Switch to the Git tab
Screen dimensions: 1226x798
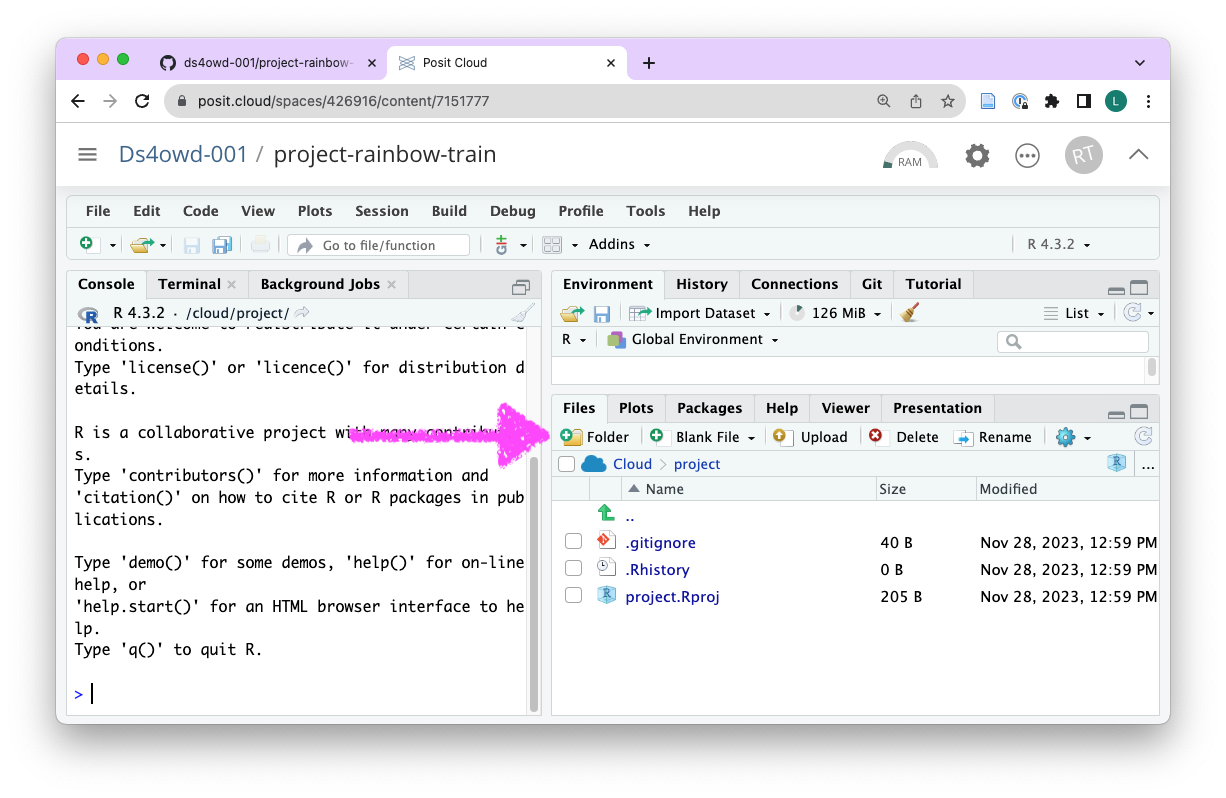pos(872,284)
